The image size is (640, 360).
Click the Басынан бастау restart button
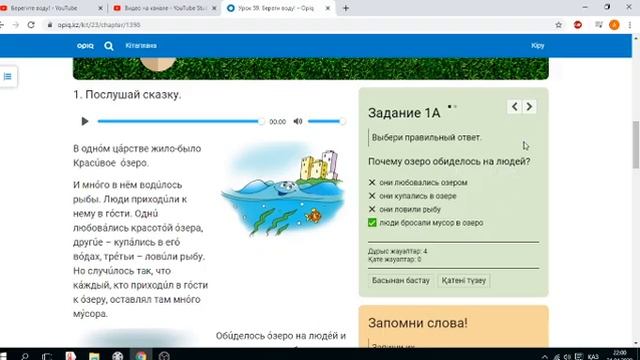point(401,280)
